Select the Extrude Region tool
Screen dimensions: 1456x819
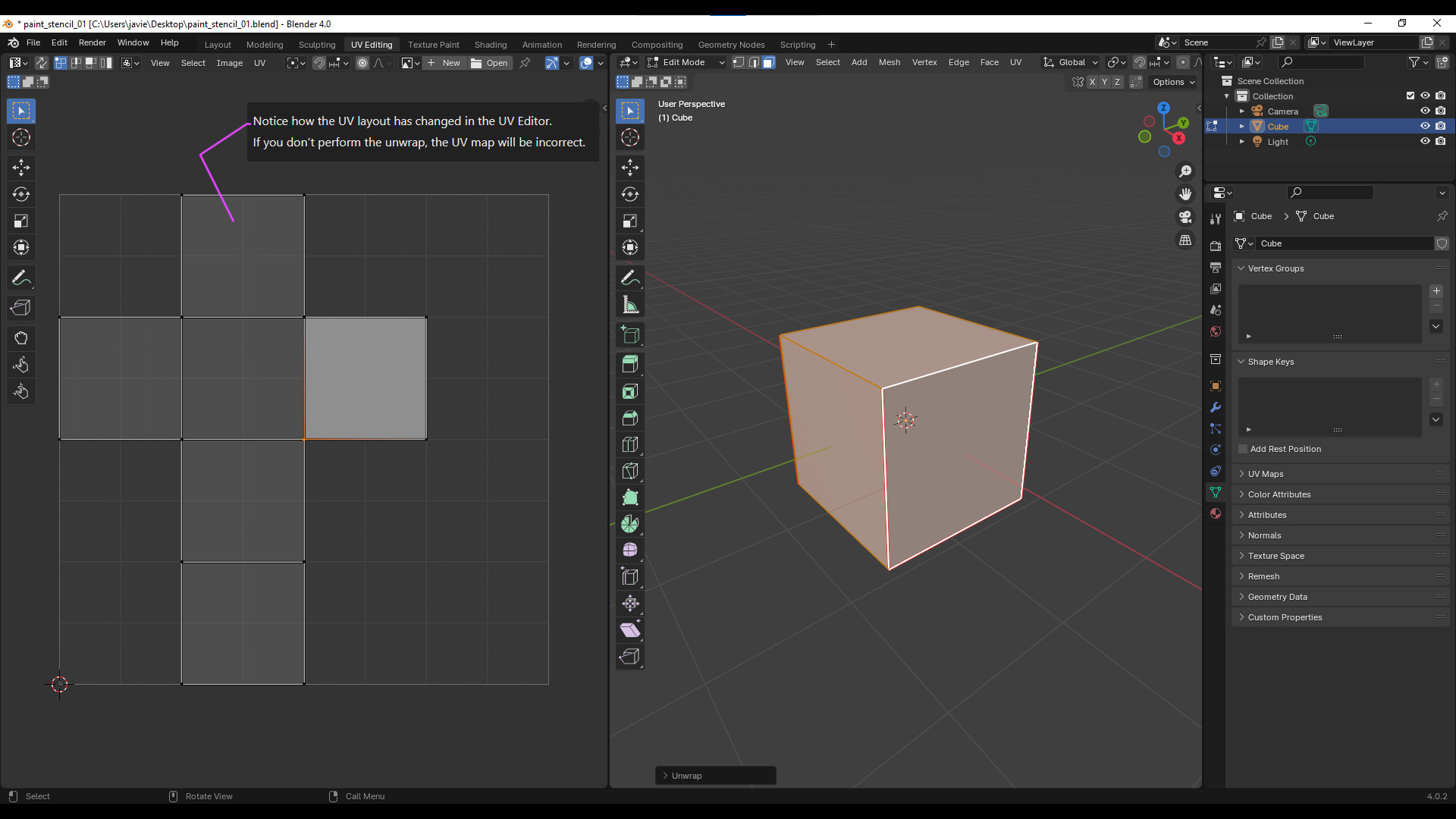click(x=630, y=365)
